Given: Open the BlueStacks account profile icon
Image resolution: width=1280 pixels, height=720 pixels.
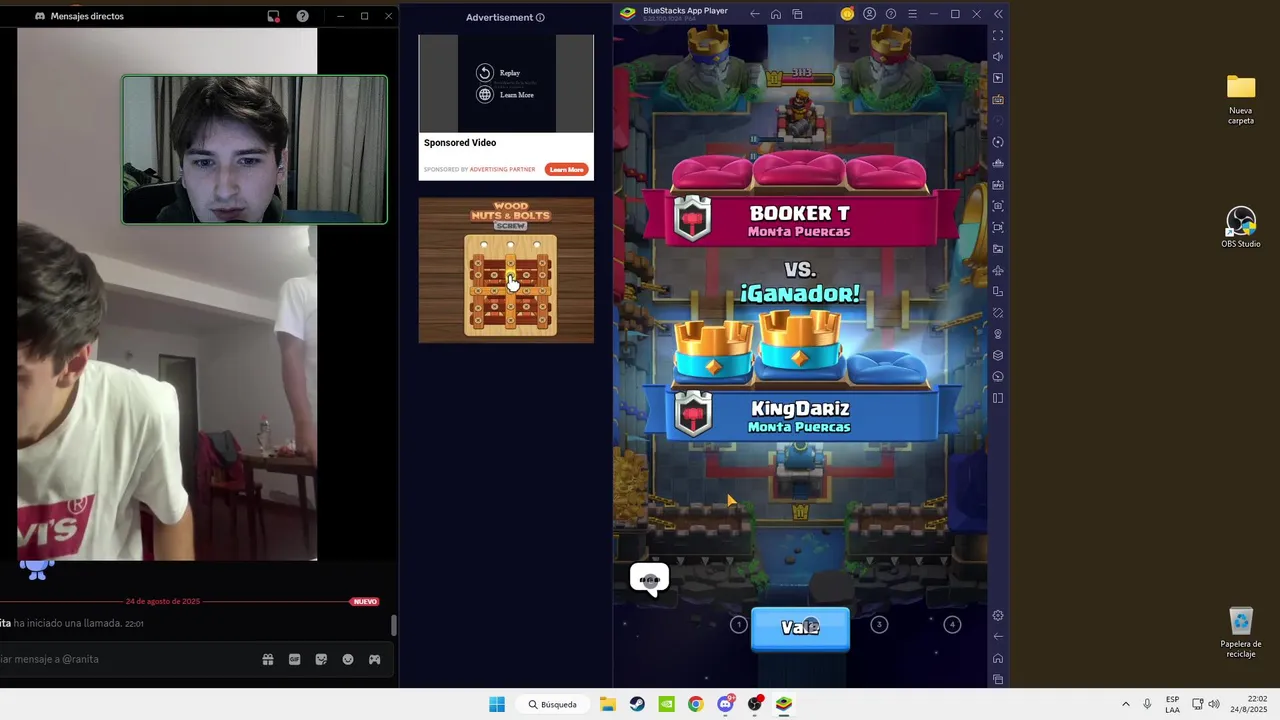Looking at the screenshot, I should (869, 14).
